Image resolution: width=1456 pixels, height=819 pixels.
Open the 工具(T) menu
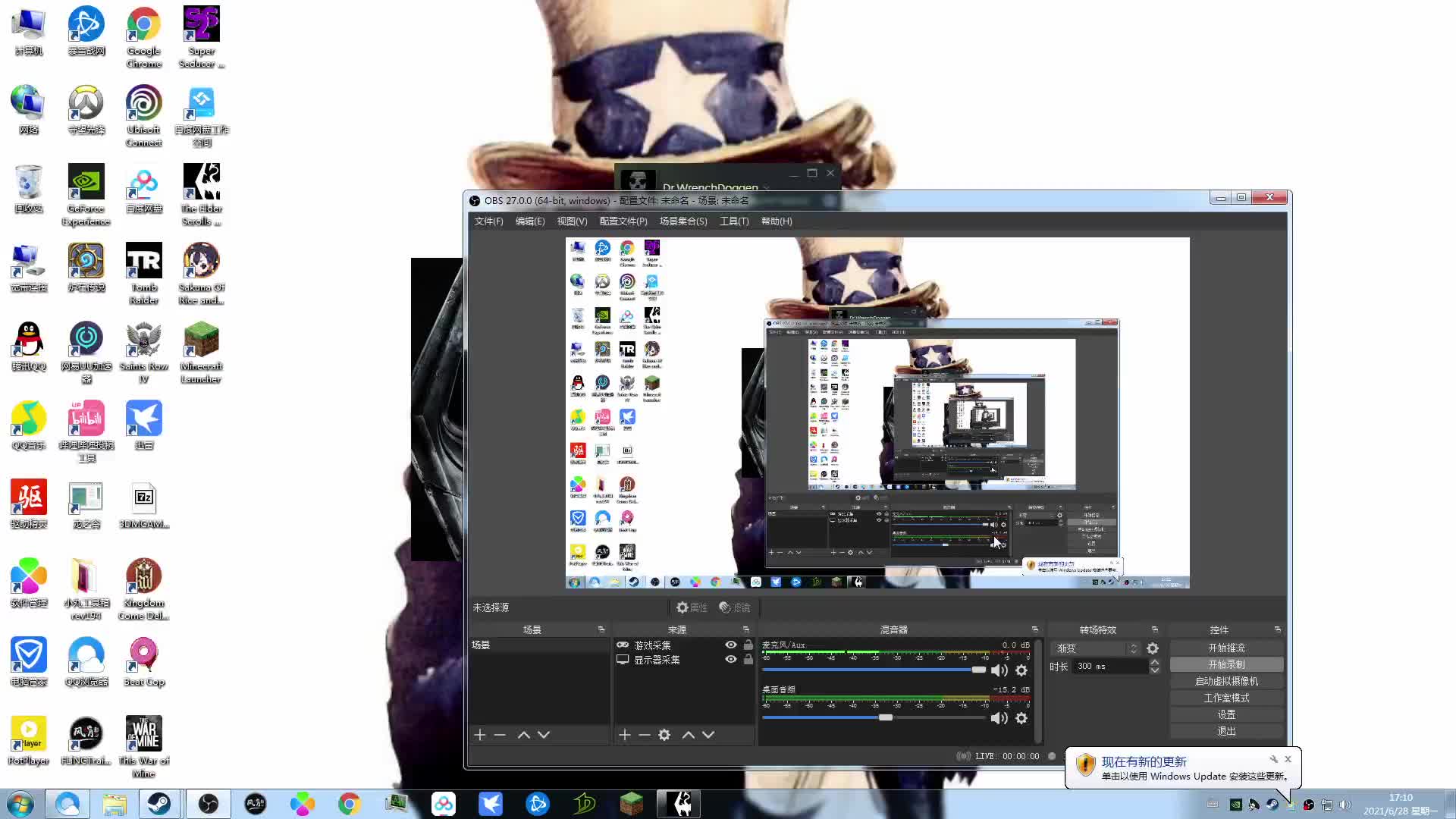pos(734,221)
